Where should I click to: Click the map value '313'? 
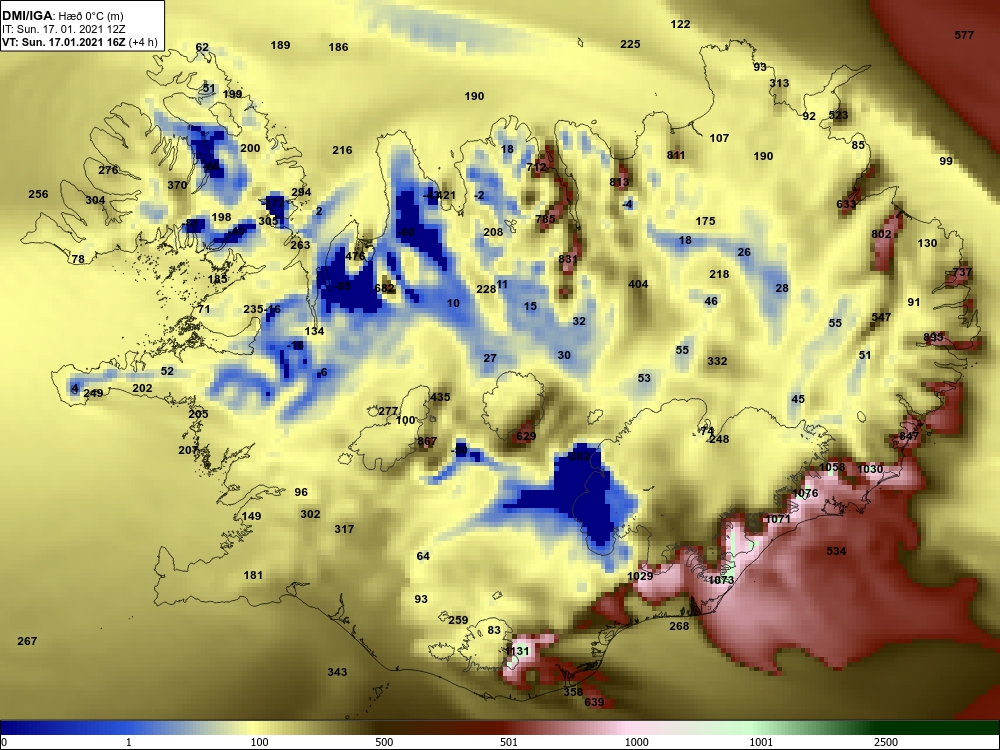coord(779,84)
